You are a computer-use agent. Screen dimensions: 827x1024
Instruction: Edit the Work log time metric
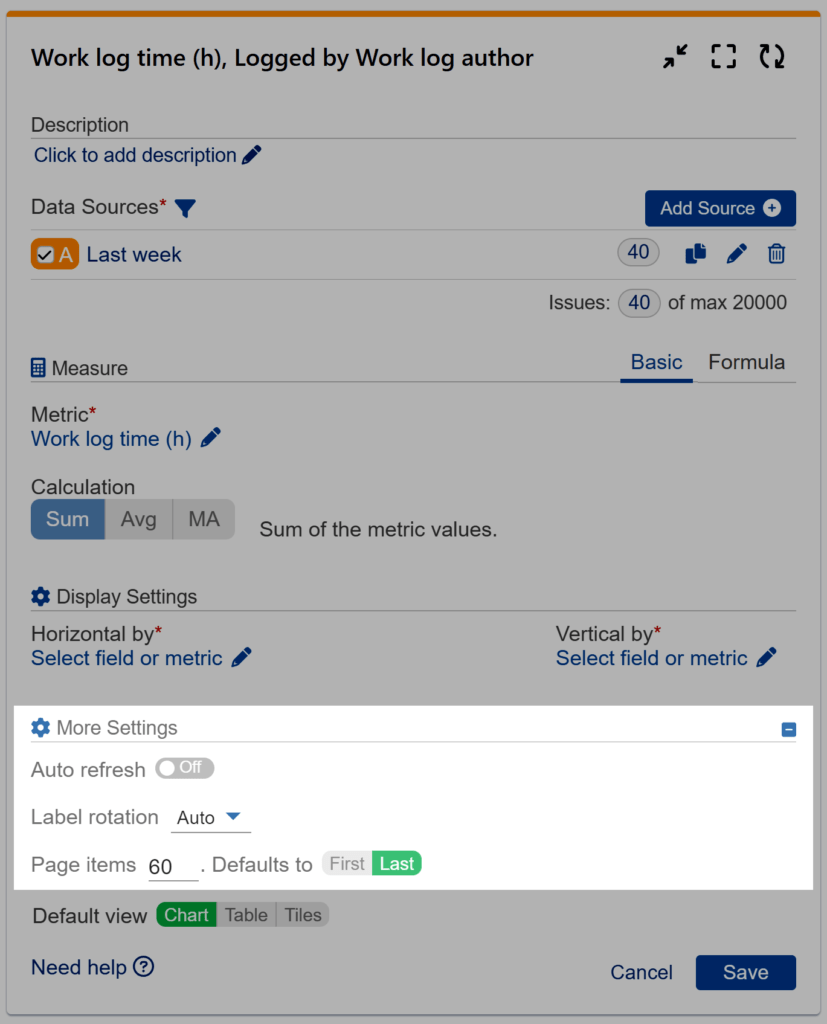[209, 438]
